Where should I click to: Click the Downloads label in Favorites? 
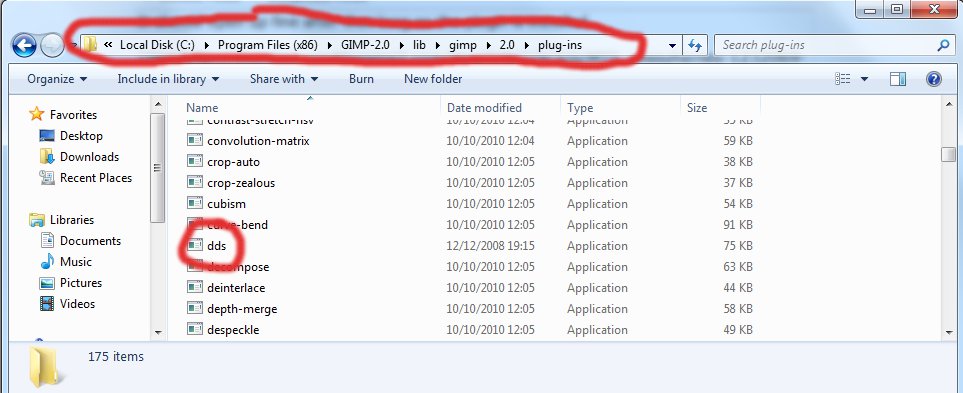pos(89,157)
